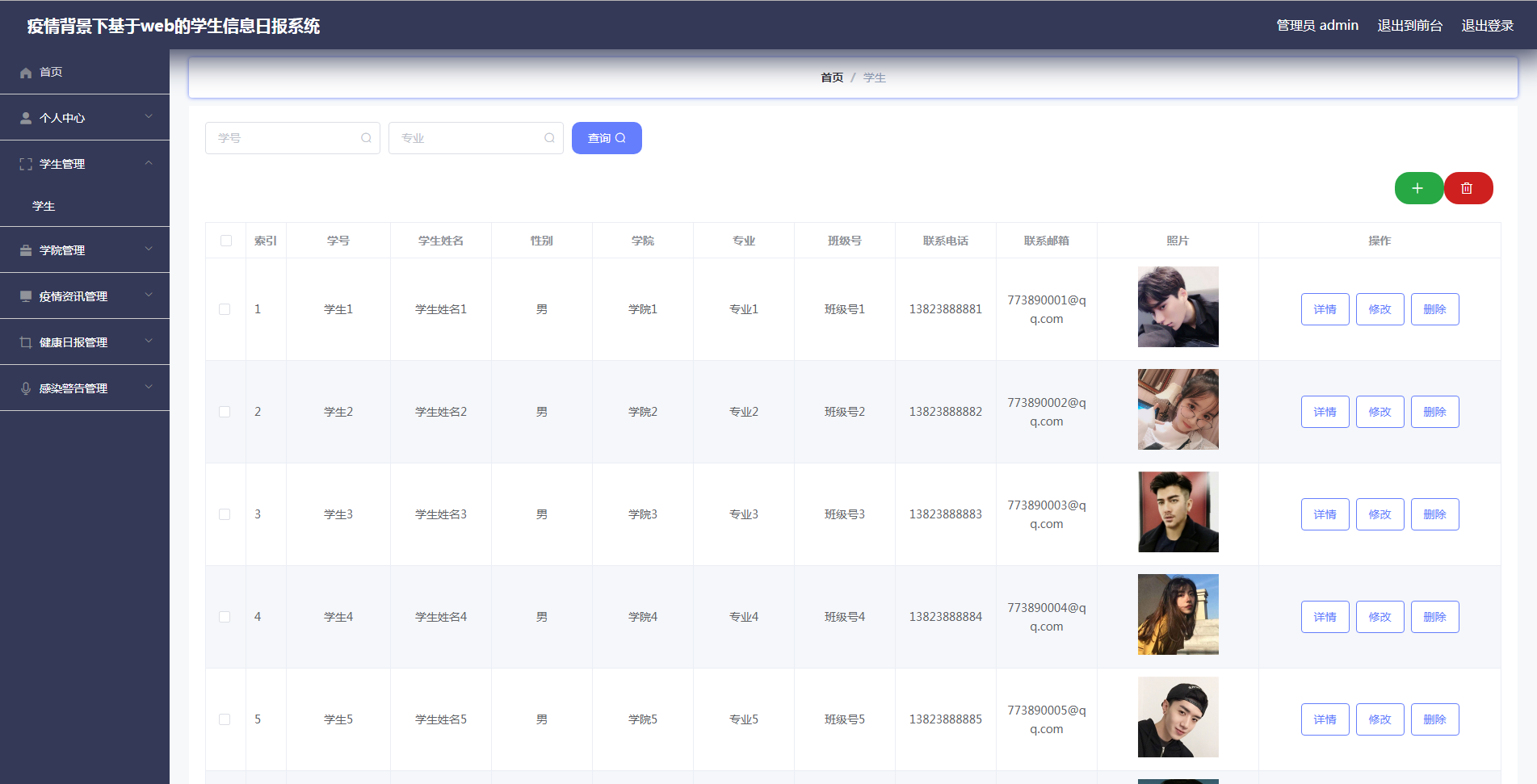Toggle the select-all header checkbox
This screenshot has height=784, width=1537.
(x=226, y=241)
